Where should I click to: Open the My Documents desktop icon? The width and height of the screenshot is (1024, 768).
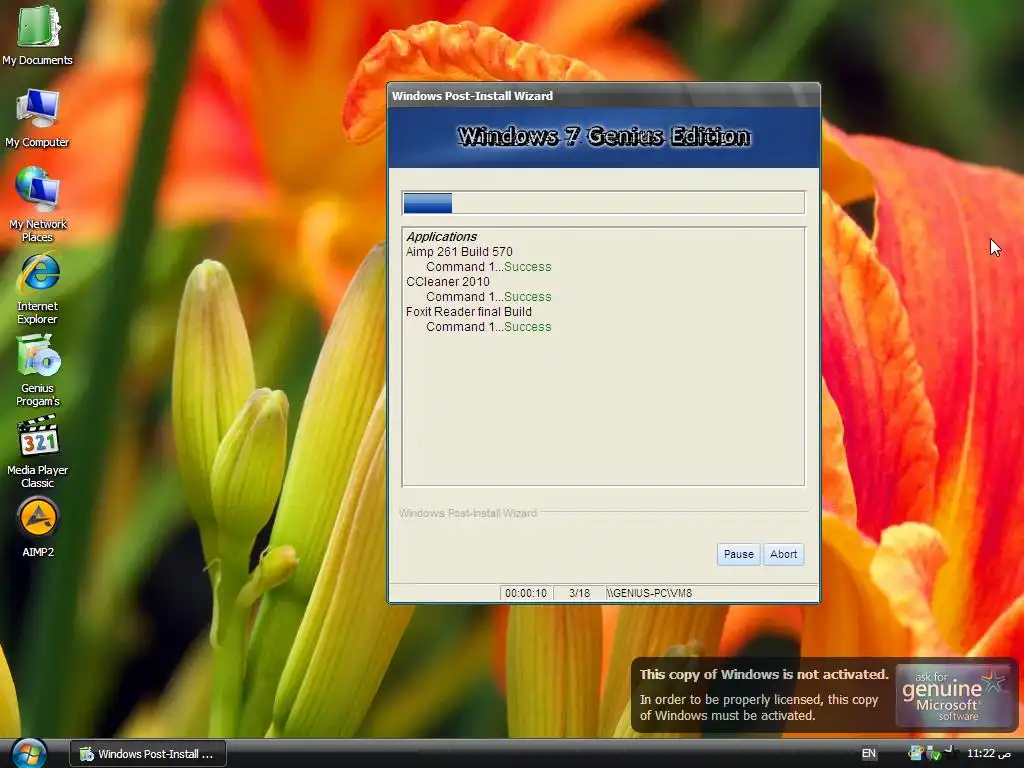(x=37, y=34)
